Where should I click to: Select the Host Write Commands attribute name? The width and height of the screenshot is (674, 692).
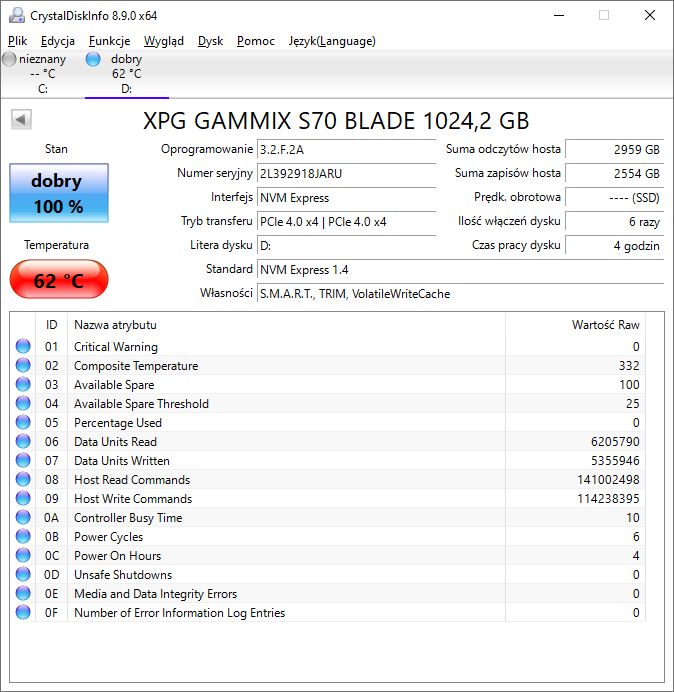tap(133, 499)
